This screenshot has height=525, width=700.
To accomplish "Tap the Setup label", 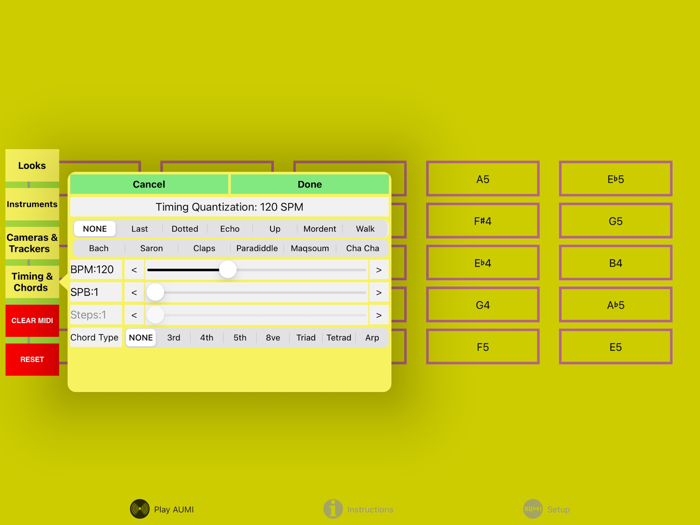I will [558, 509].
